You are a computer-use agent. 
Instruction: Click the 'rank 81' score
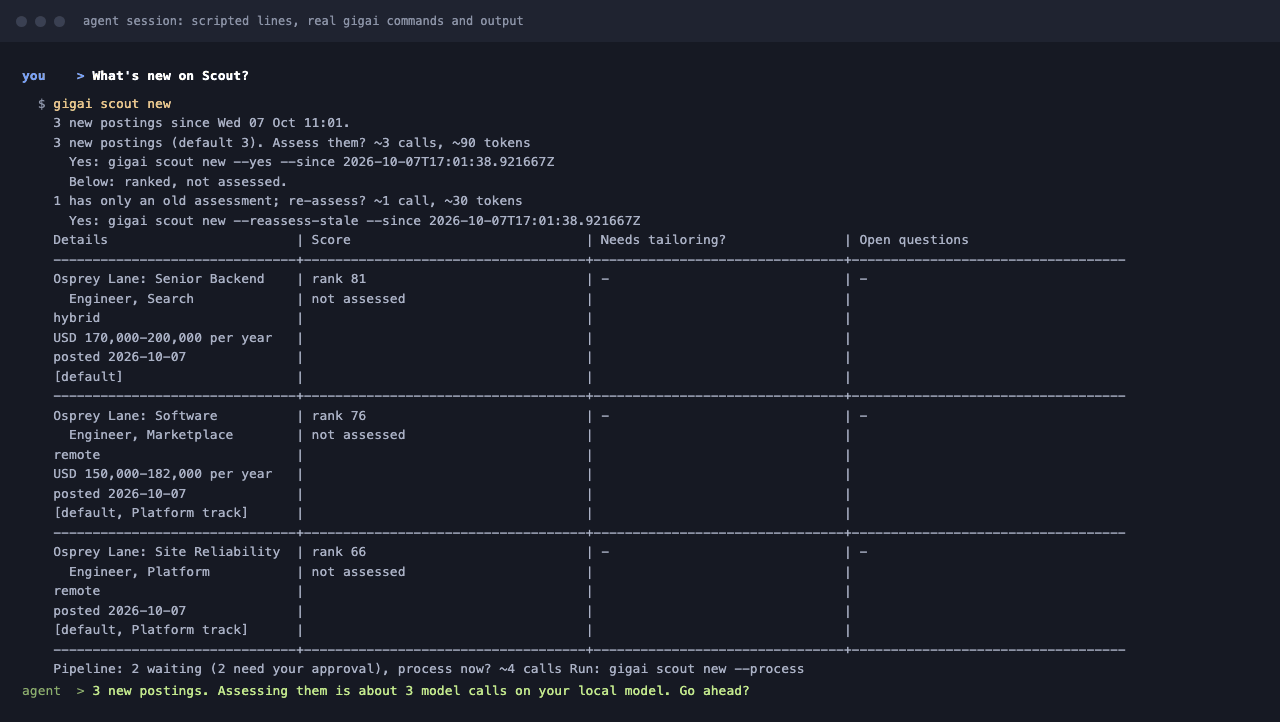coord(339,279)
